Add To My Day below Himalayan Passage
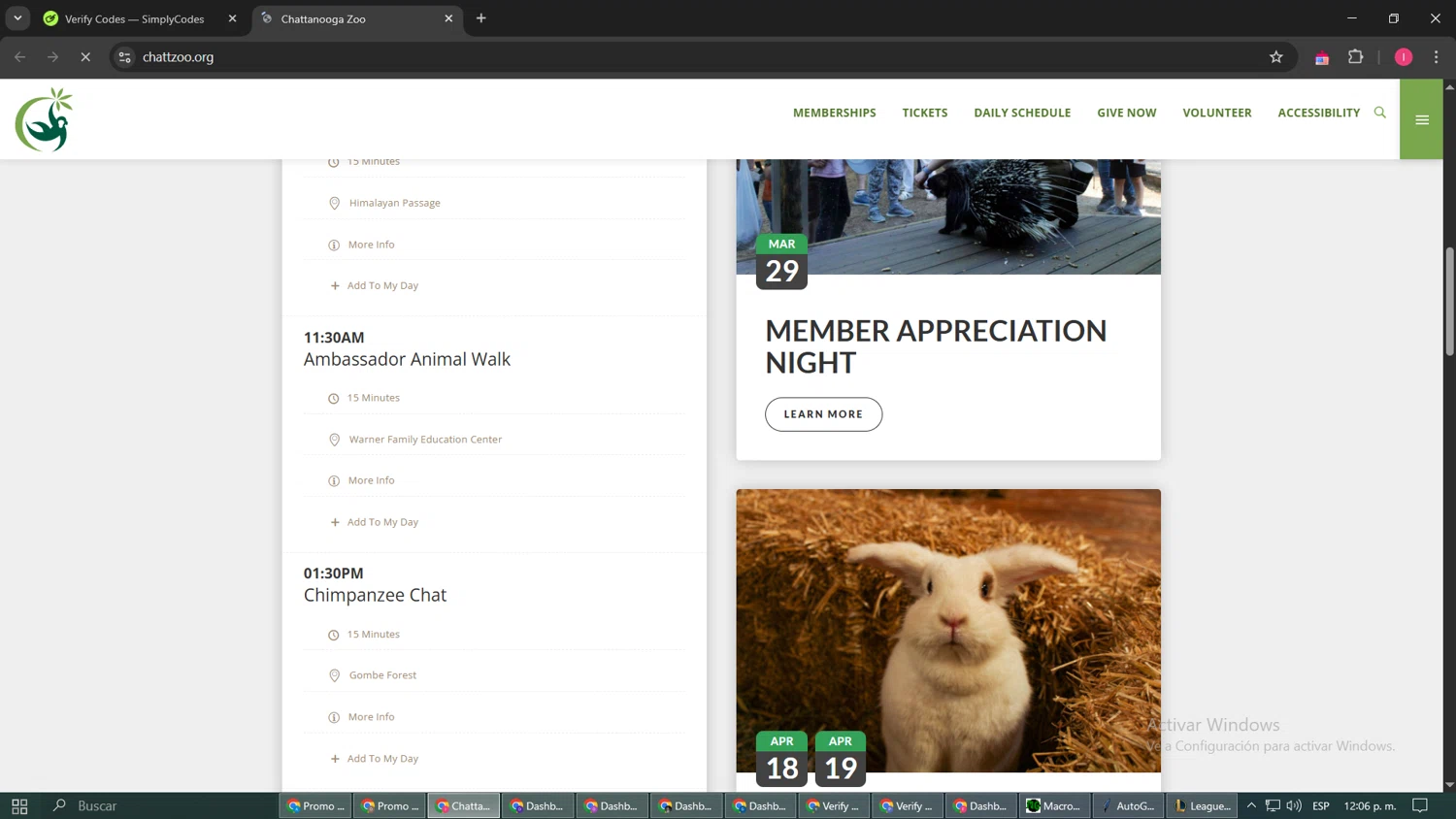Viewport: 1456px width, 819px height. point(382,285)
